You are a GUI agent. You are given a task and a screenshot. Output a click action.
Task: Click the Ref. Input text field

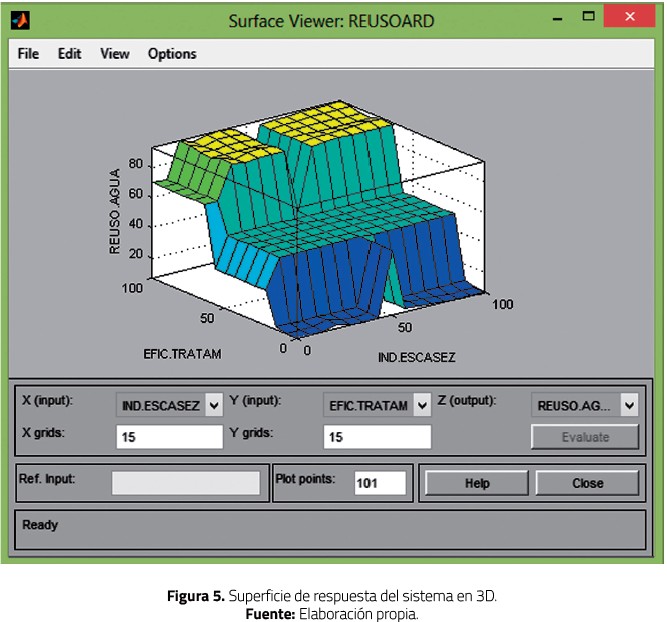tap(185, 483)
